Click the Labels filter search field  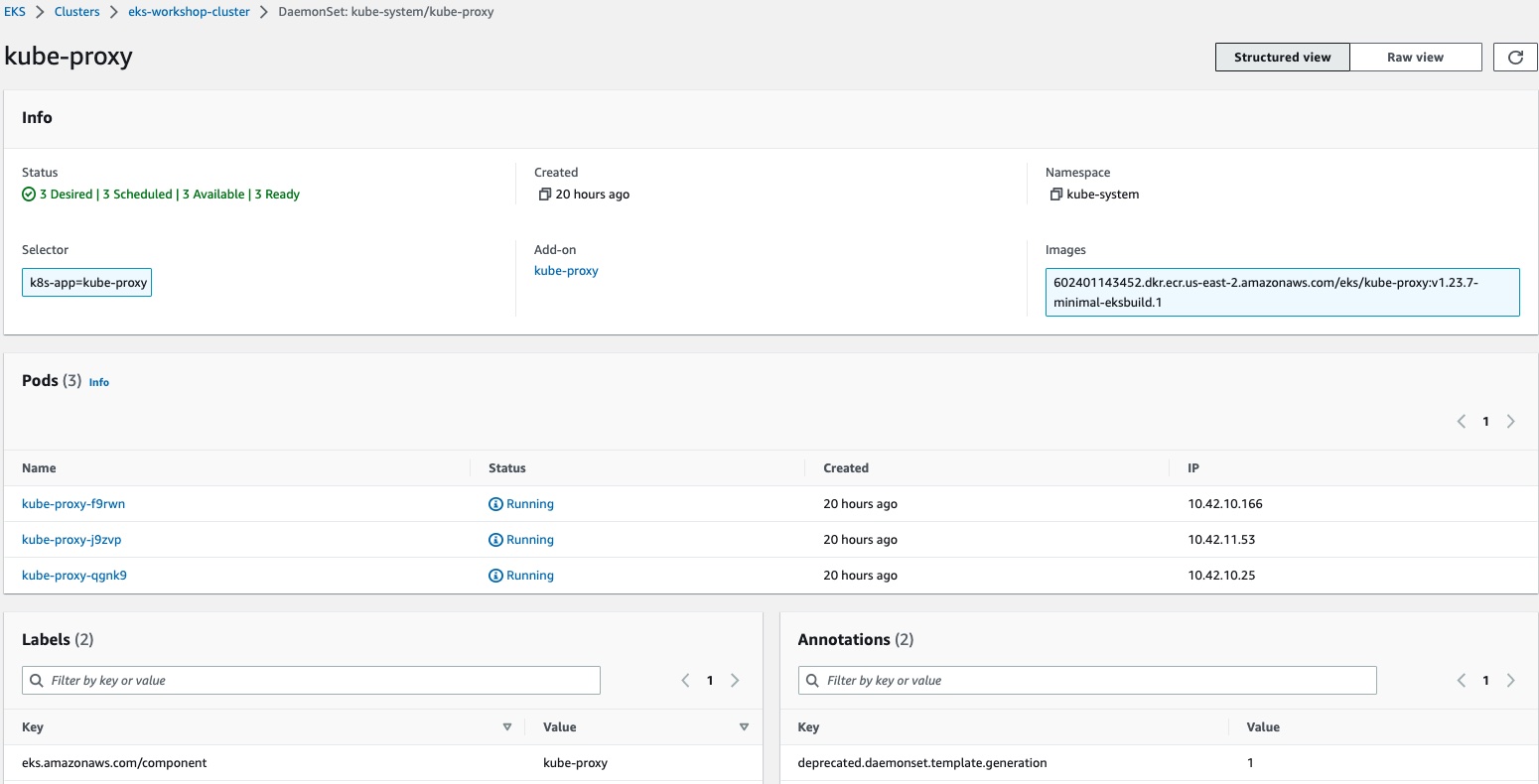[x=318, y=681]
